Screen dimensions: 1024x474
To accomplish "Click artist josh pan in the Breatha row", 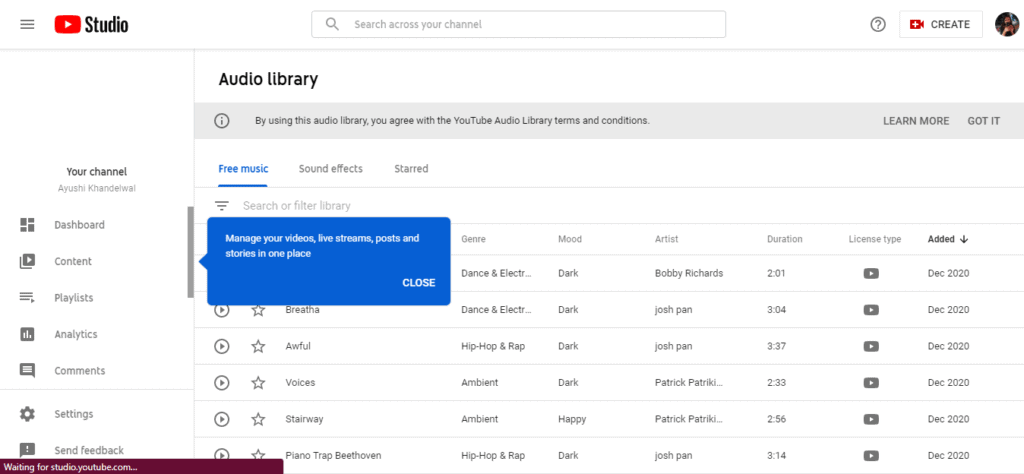I will pyautogui.click(x=673, y=310).
